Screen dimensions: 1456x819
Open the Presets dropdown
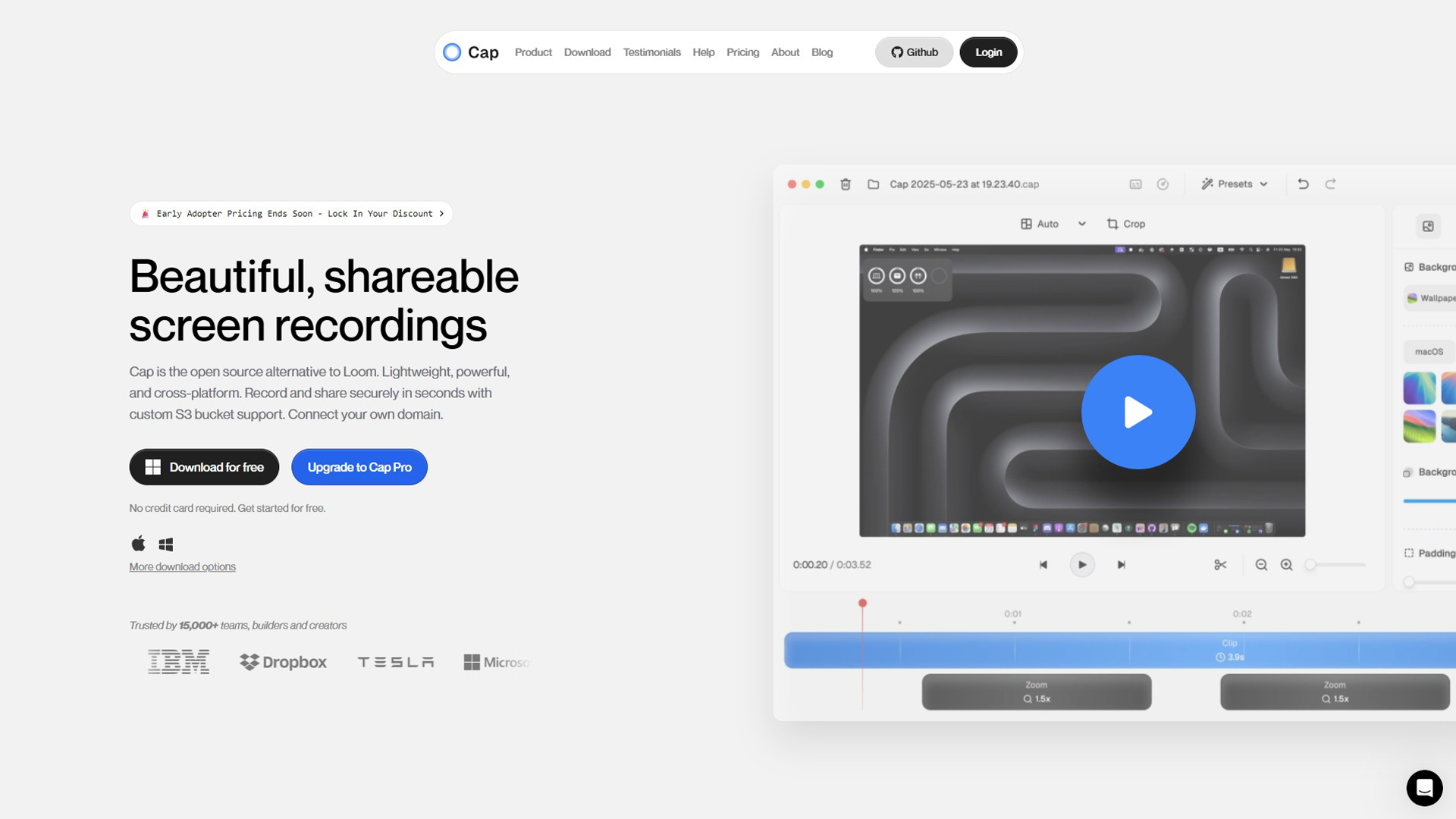1235,184
